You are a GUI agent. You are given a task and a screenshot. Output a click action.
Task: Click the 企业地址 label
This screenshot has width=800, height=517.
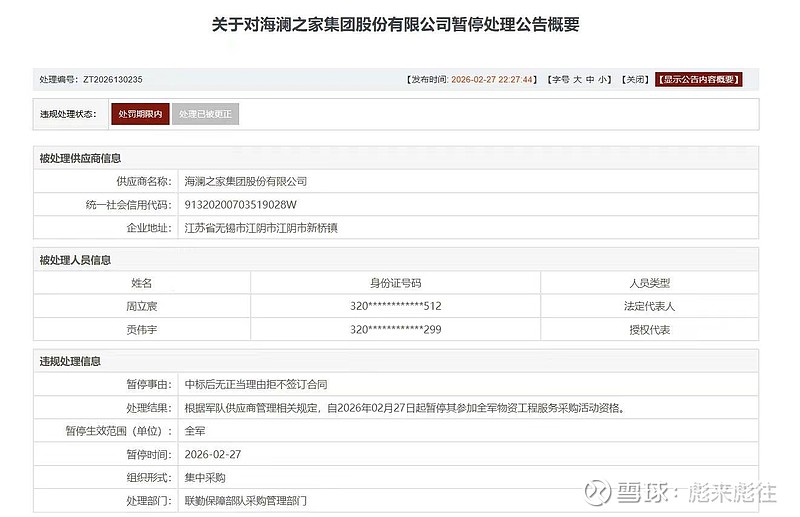click(x=149, y=228)
